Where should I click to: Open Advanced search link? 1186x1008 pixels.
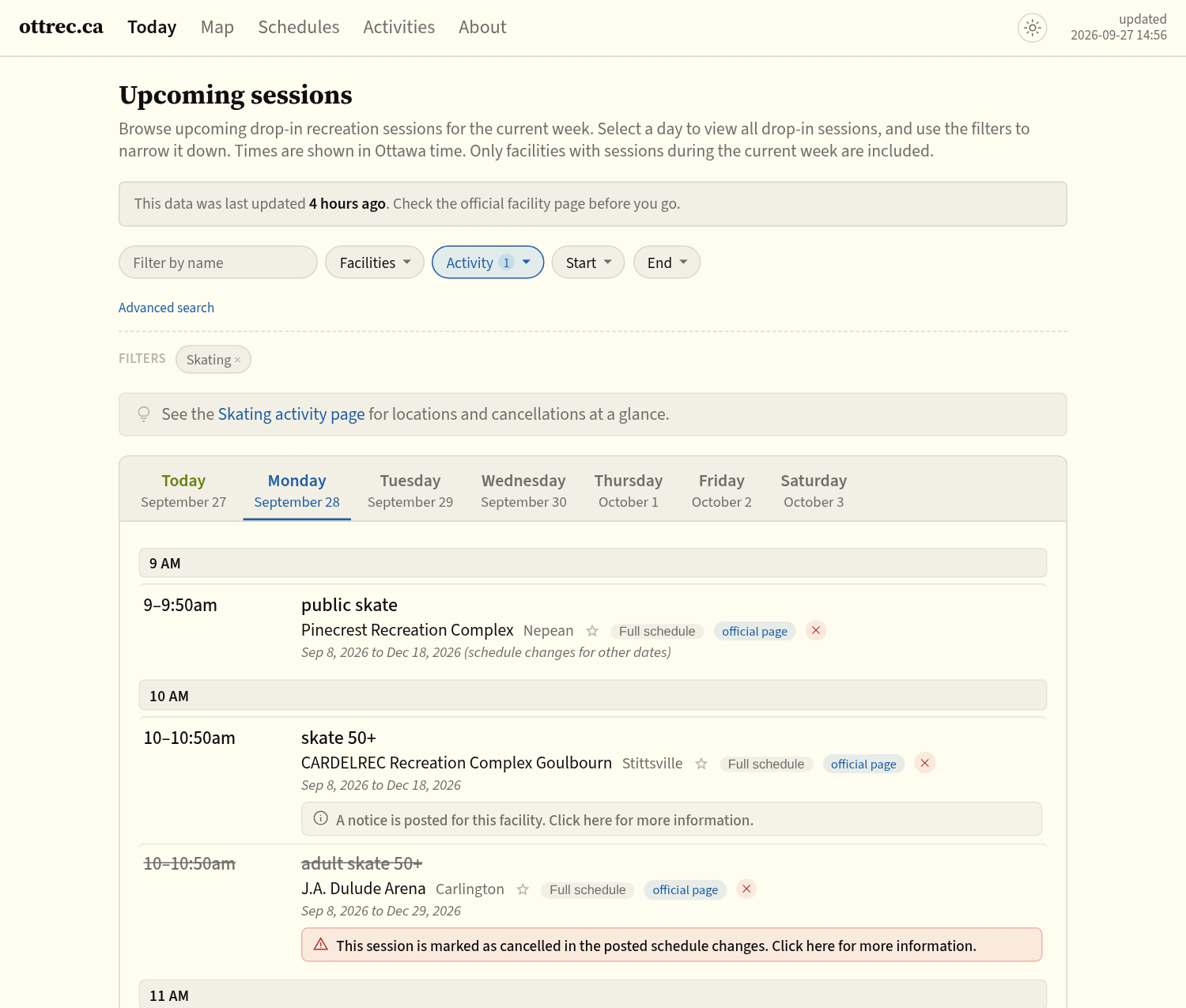(x=166, y=308)
